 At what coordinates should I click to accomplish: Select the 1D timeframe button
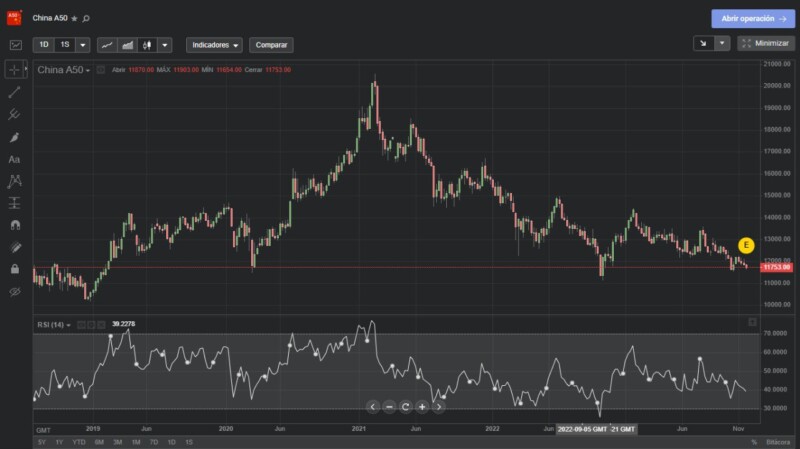pos(44,45)
